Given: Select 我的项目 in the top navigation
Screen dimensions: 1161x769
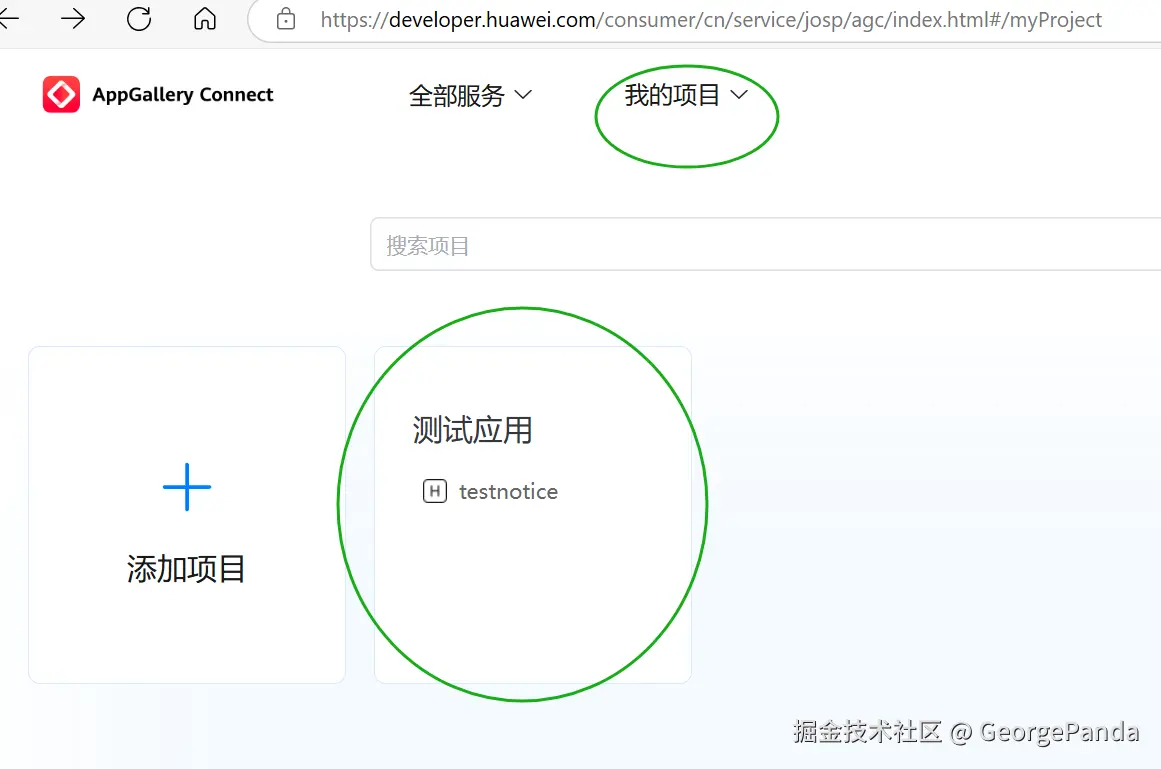Looking at the screenshot, I should pyautogui.click(x=671, y=93).
